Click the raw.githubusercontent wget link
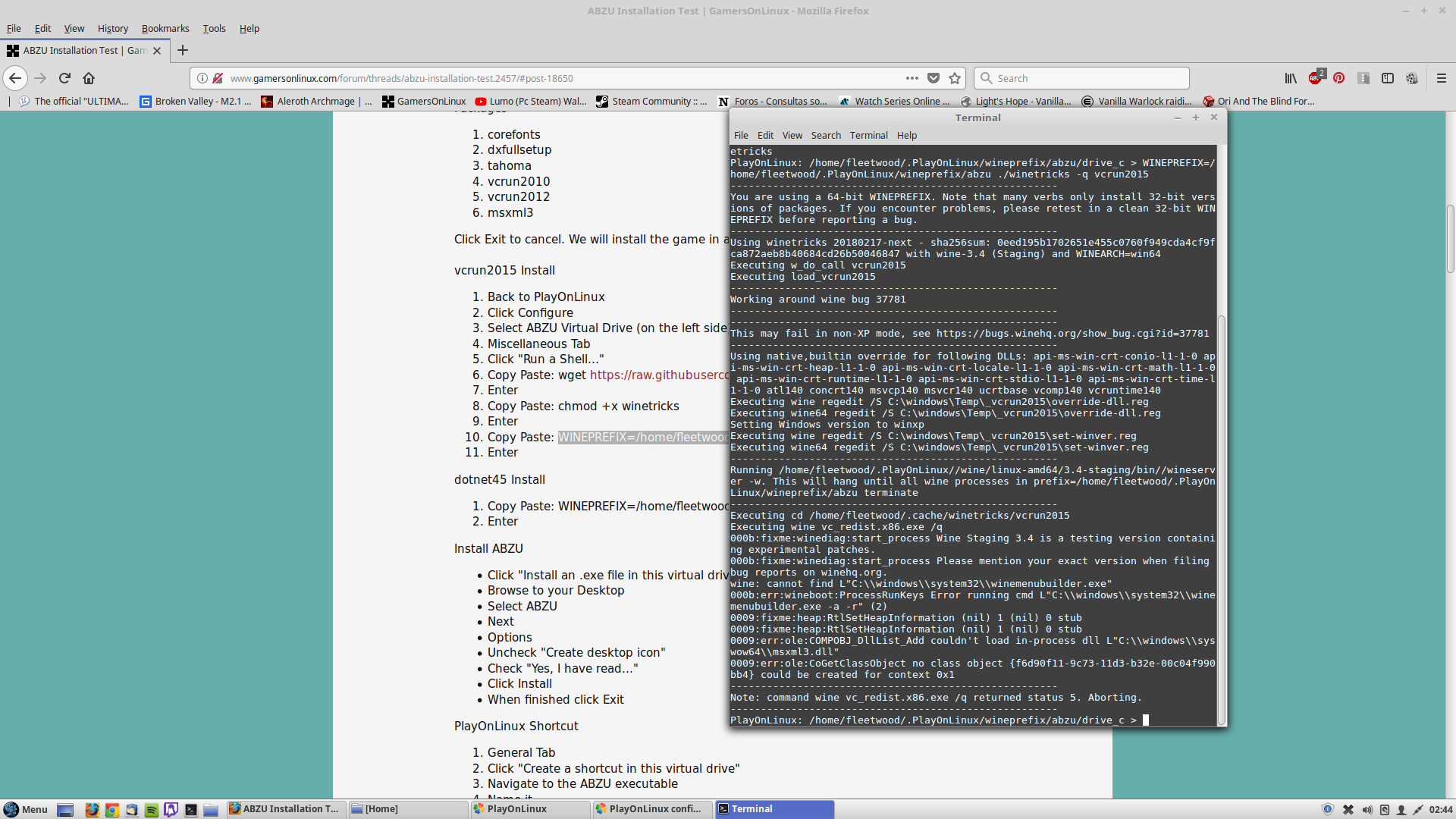Image resolution: width=1456 pixels, height=819 pixels. point(659,375)
